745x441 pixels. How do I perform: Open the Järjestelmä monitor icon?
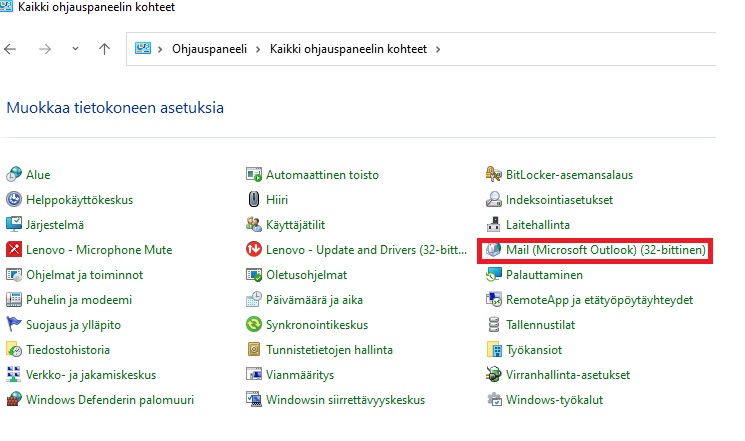(x=14, y=224)
